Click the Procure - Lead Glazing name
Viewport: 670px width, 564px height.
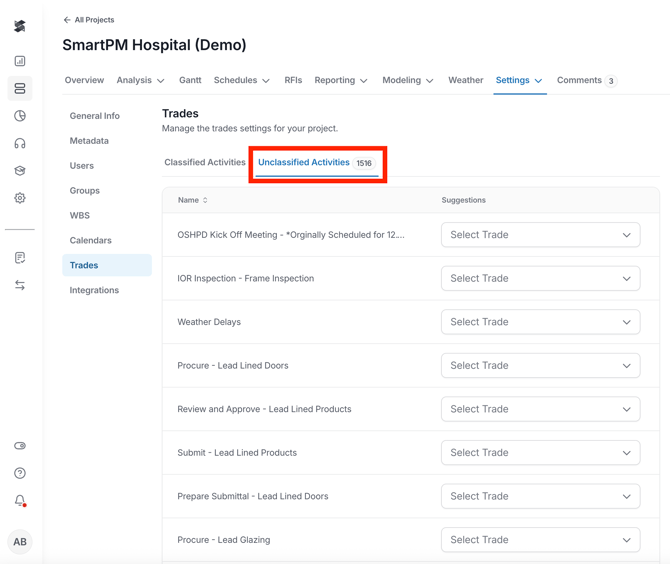pyautogui.click(x=223, y=540)
